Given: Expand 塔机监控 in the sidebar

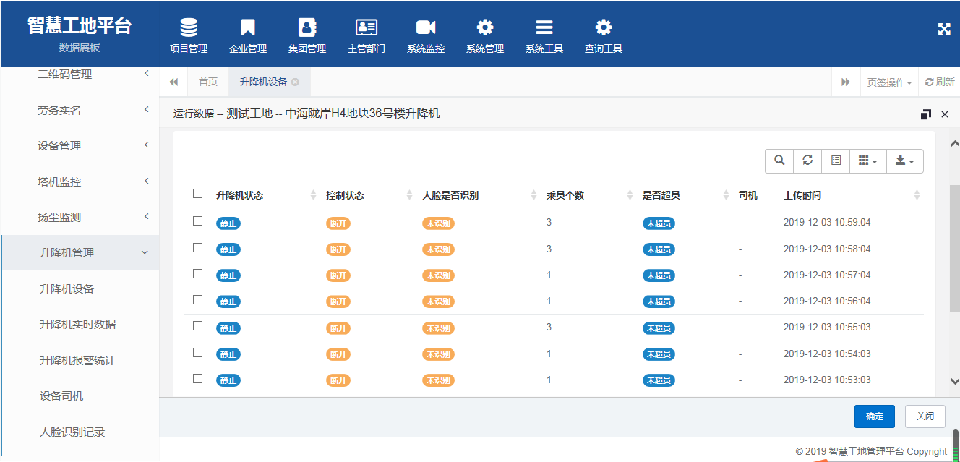Looking at the screenshot, I should pyautogui.click(x=80, y=181).
